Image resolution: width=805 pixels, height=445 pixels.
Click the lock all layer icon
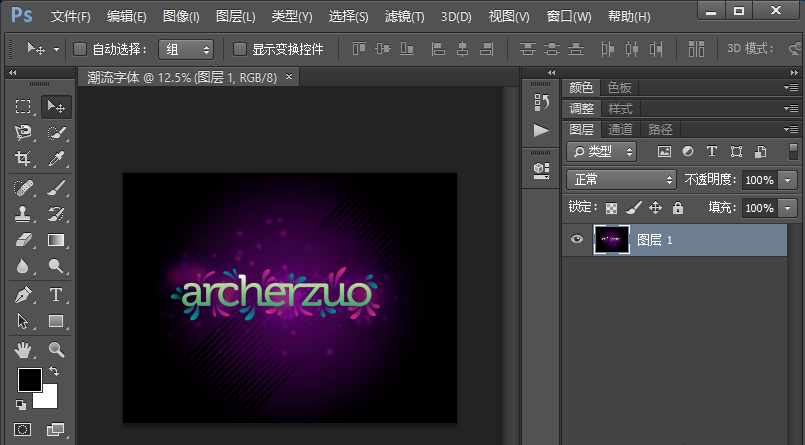coord(678,208)
